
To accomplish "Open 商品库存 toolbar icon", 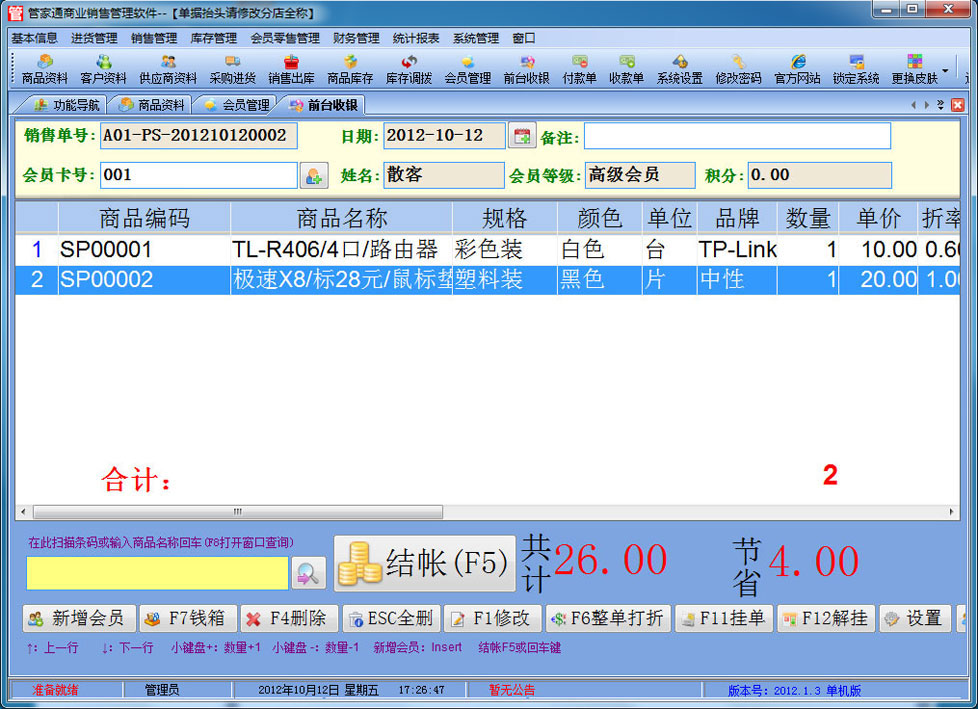I will click(x=350, y=69).
